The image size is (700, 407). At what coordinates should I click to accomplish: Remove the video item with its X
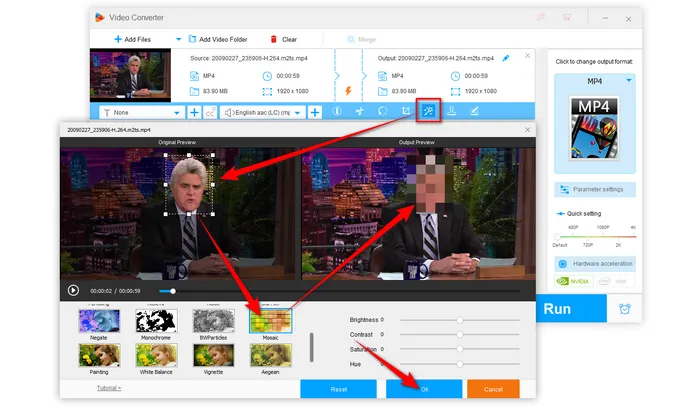[528, 56]
